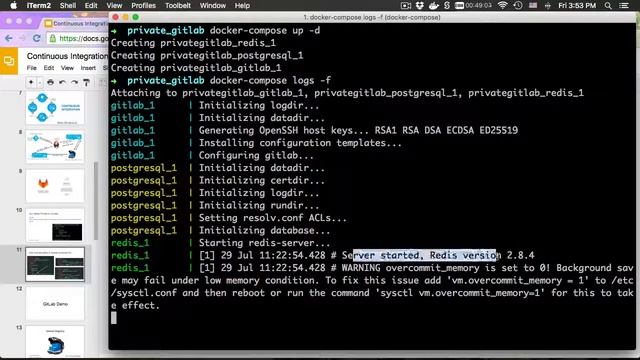Expand the new slide layout dropdown arrow
This screenshot has width=640, height=360.
tap(40, 82)
